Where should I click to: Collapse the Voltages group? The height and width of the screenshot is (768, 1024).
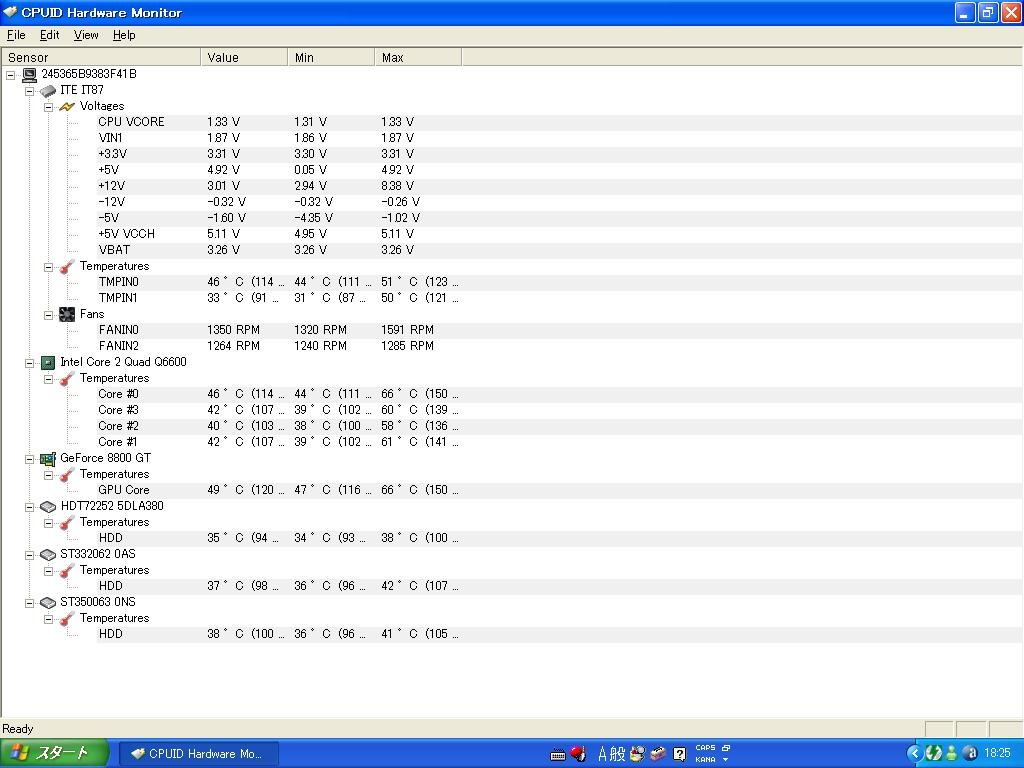coord(48,106)
